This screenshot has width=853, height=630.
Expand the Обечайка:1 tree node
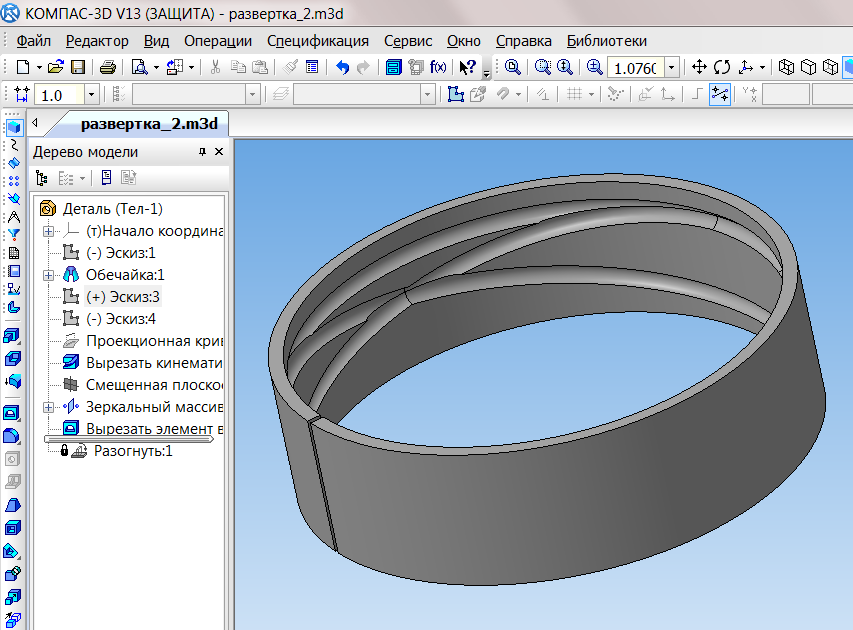tap(48, 275)
